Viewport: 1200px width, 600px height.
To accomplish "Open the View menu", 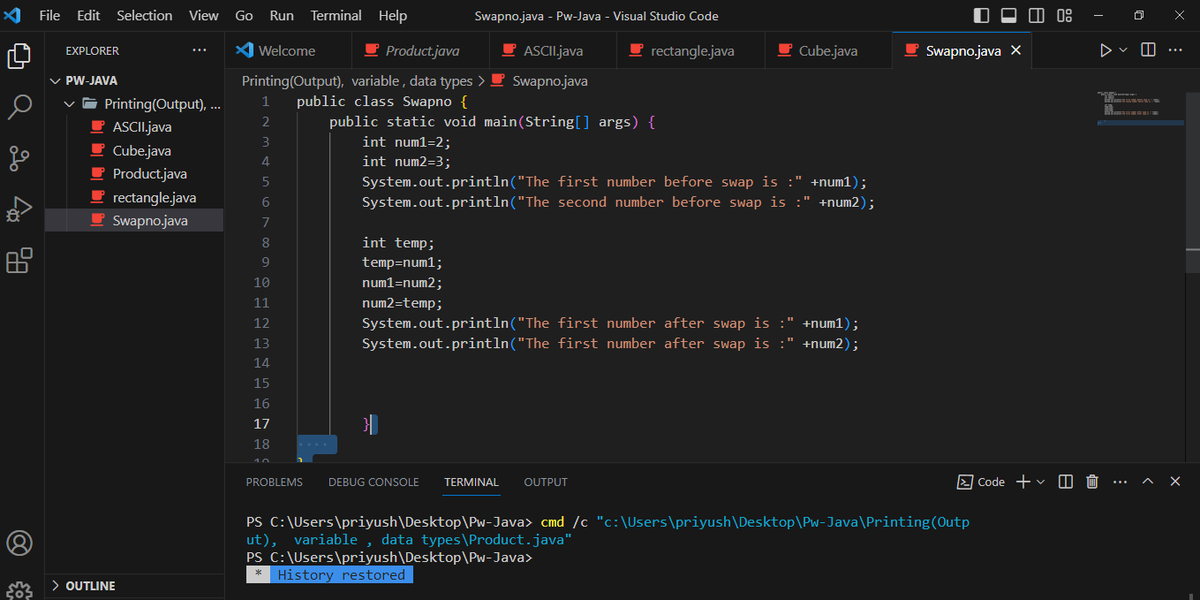I will tap(204, 16).
